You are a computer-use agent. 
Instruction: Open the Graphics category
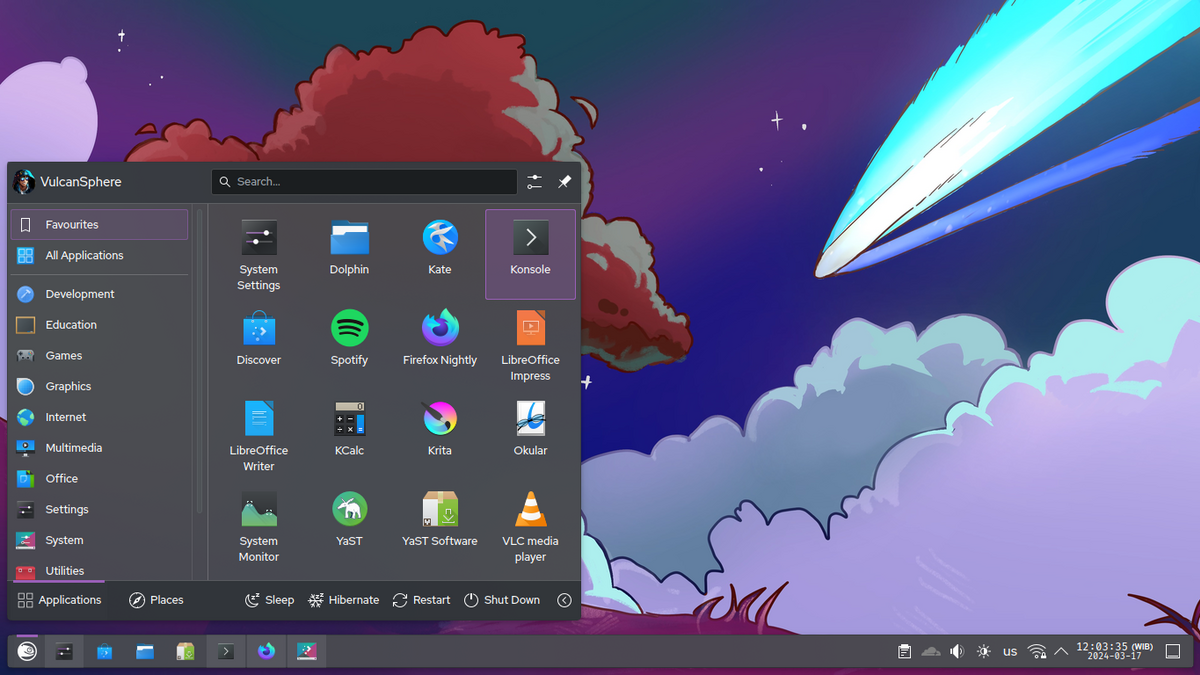[99, 386]
